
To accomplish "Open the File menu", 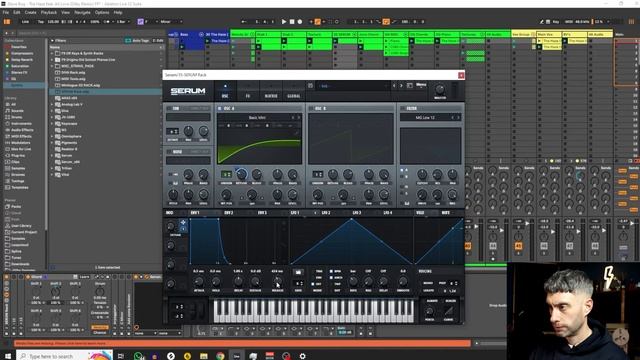I will tap(6, 13).
